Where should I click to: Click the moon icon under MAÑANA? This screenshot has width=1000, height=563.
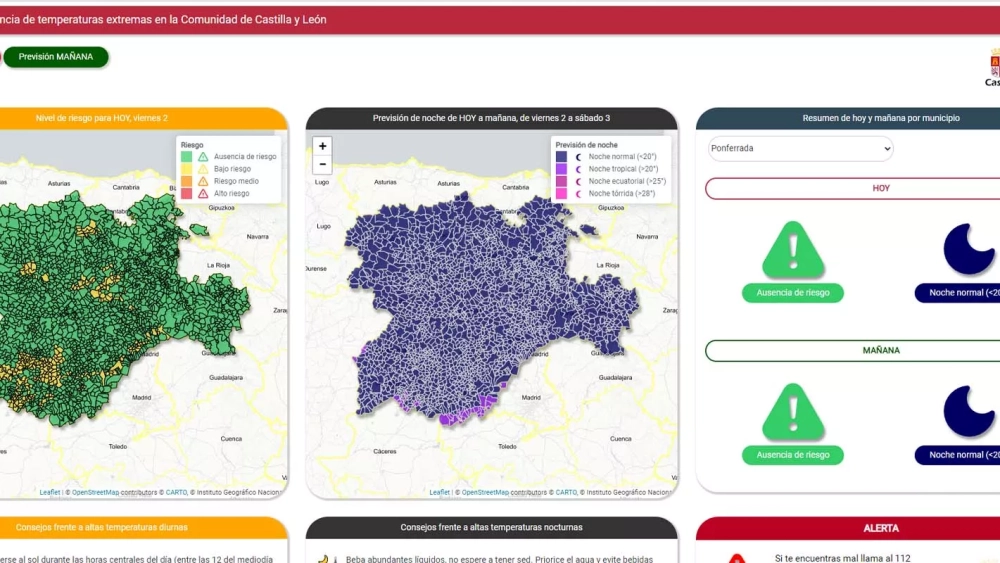[x=969, y=412]
